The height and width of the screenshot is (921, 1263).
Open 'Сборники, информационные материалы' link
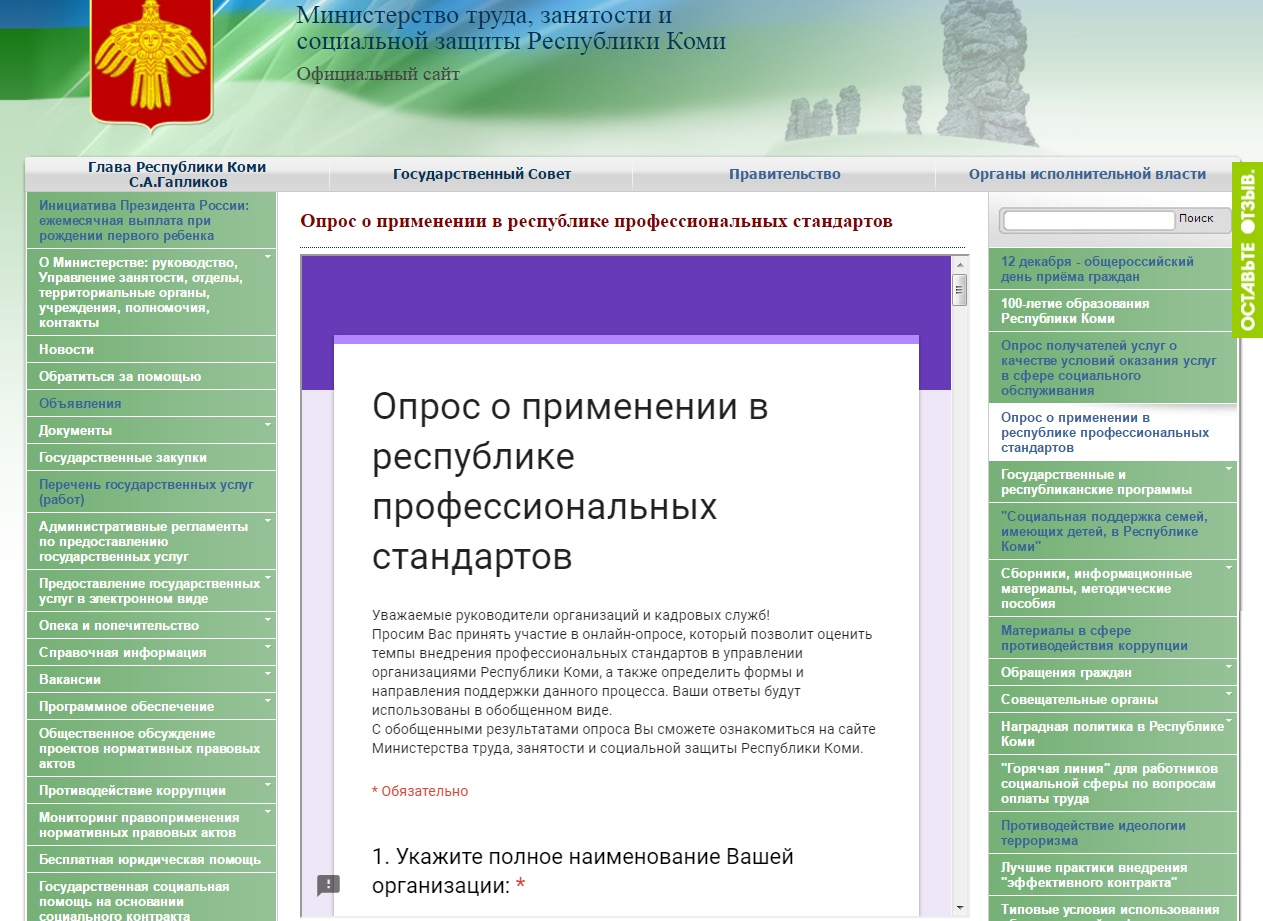[x=1112, y=589]
